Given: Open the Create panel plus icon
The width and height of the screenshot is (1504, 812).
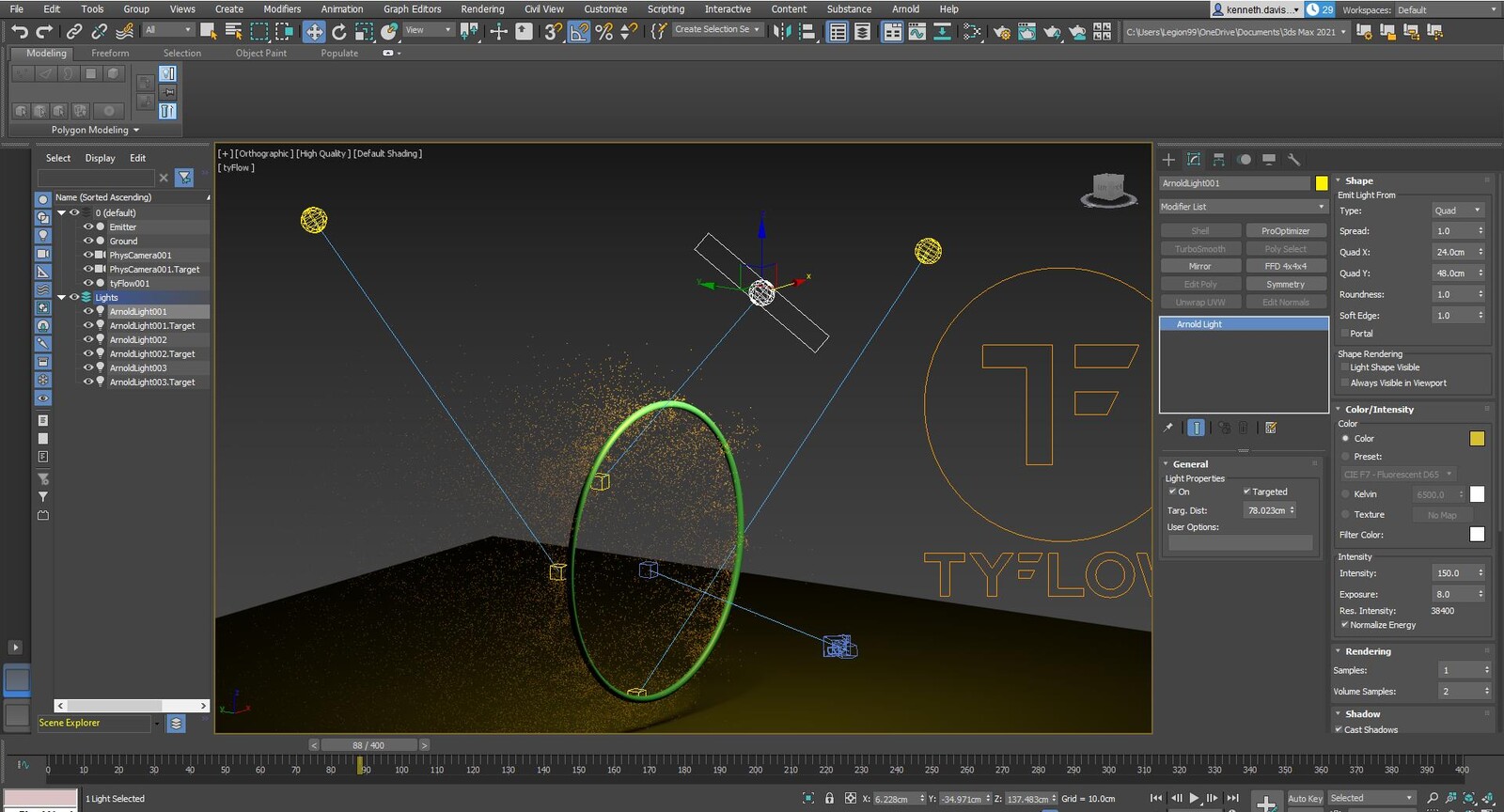Looking at the screenshot, I should coord(1168,160).
